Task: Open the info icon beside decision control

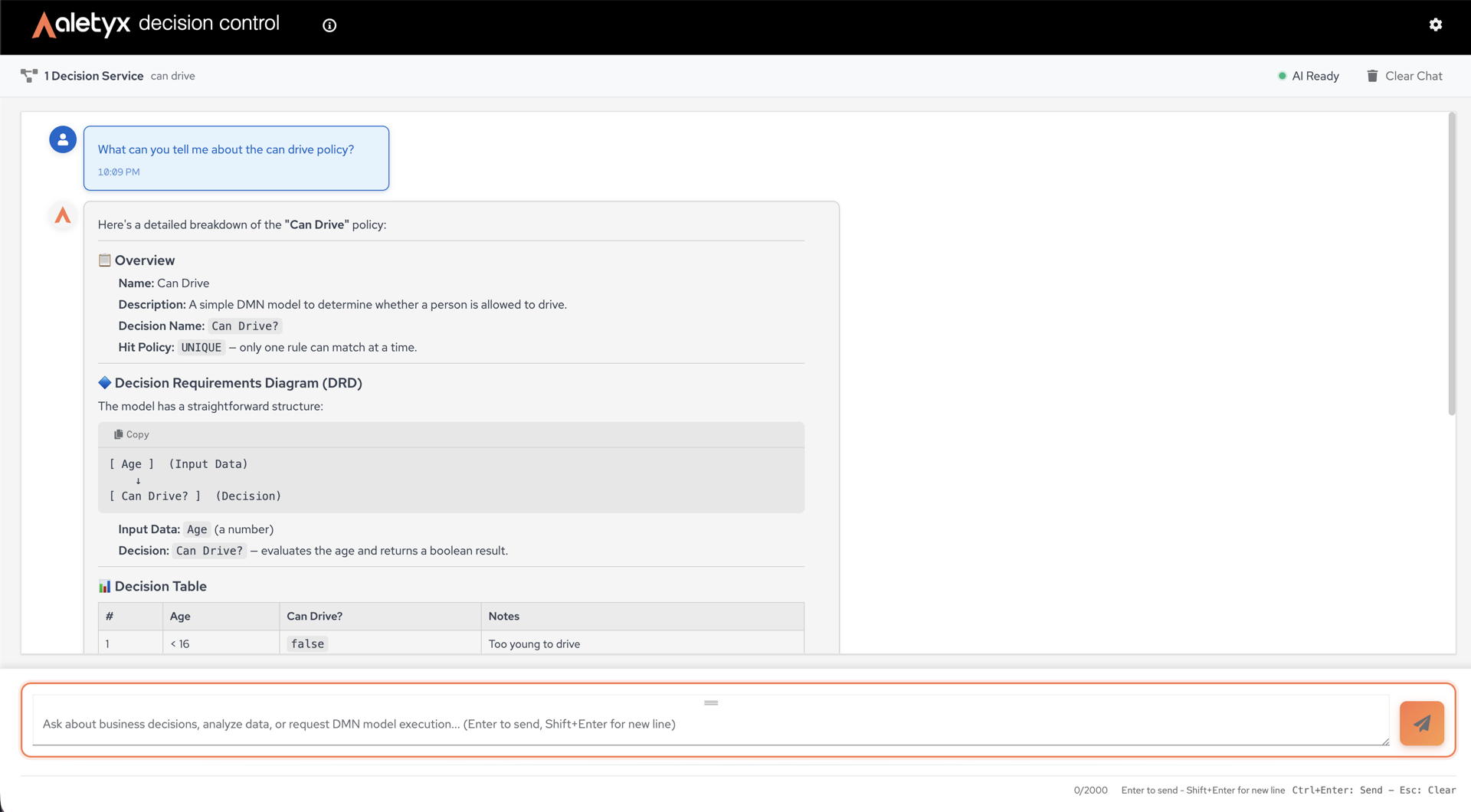Action: (x=329, y=25)
